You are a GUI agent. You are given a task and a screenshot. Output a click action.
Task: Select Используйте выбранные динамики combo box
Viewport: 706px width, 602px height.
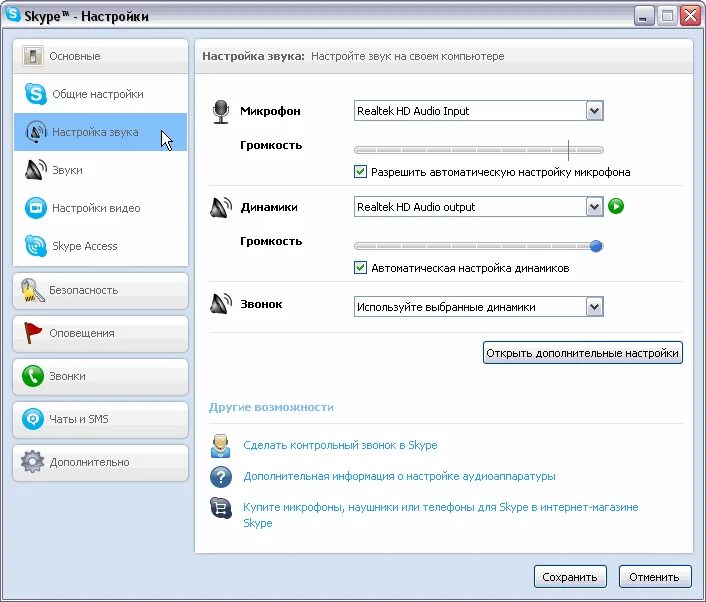coord(479,307)
